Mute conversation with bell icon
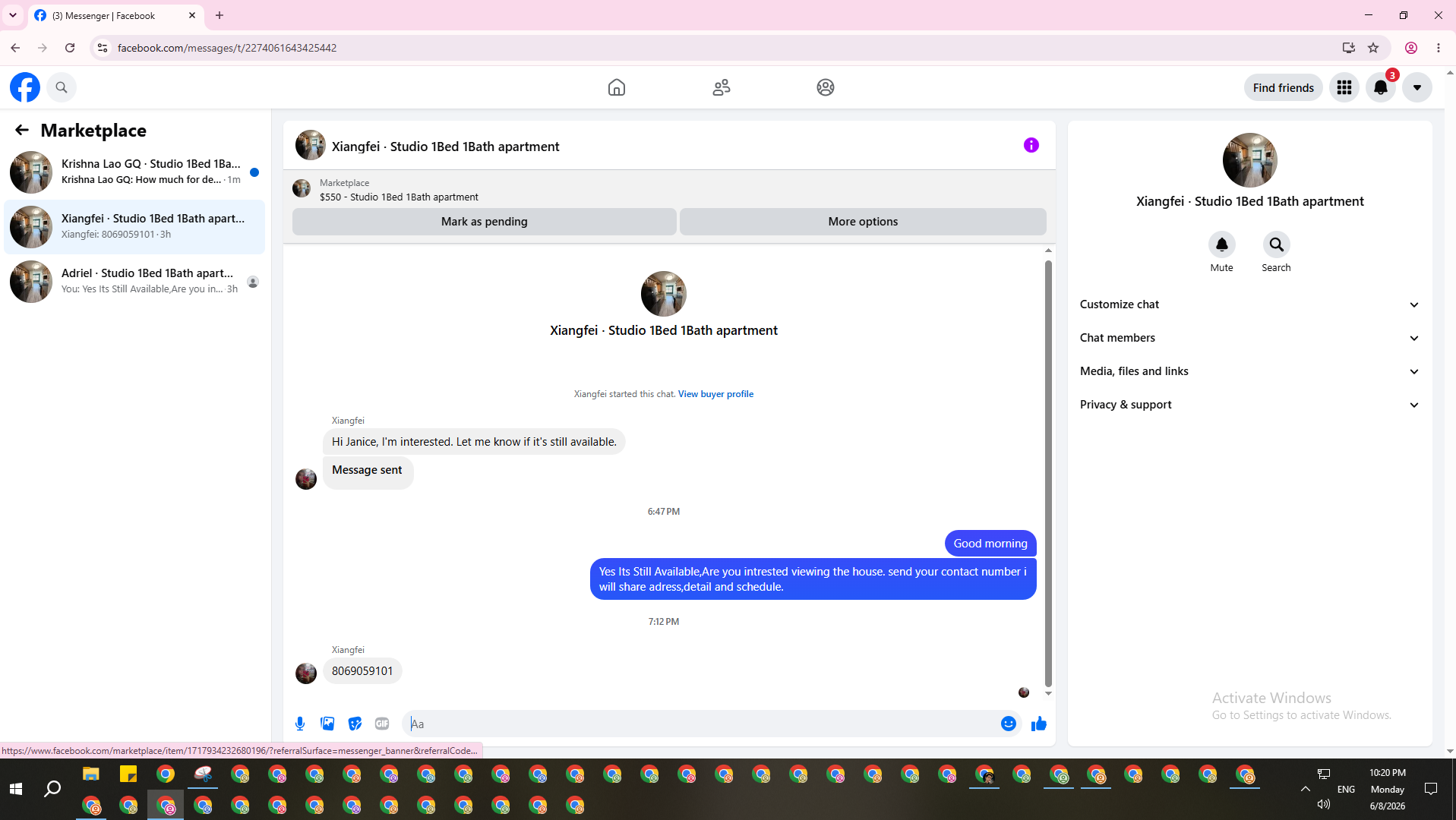1456x820 pixels. tap(1221, 244)
